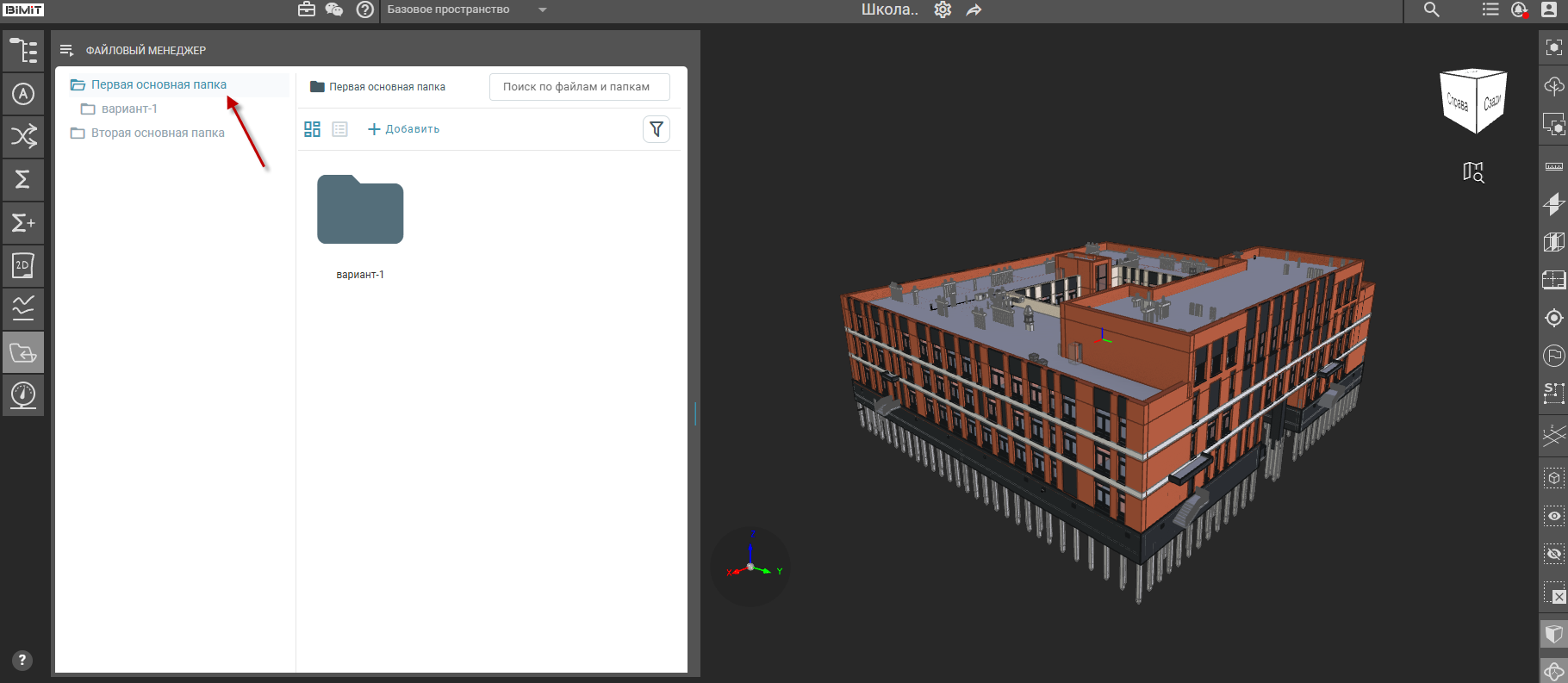Open the chat messages icon
The width and height of the screenshot is (1568, 683).
[334, 9]
